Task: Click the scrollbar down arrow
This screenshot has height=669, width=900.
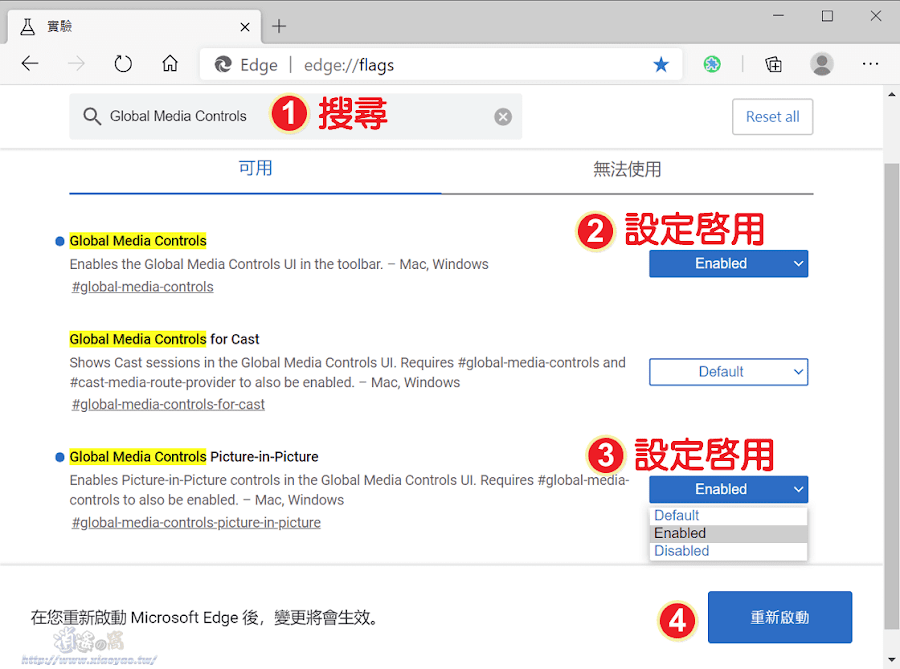Action: pyautogui.click(x=891, y=660)
